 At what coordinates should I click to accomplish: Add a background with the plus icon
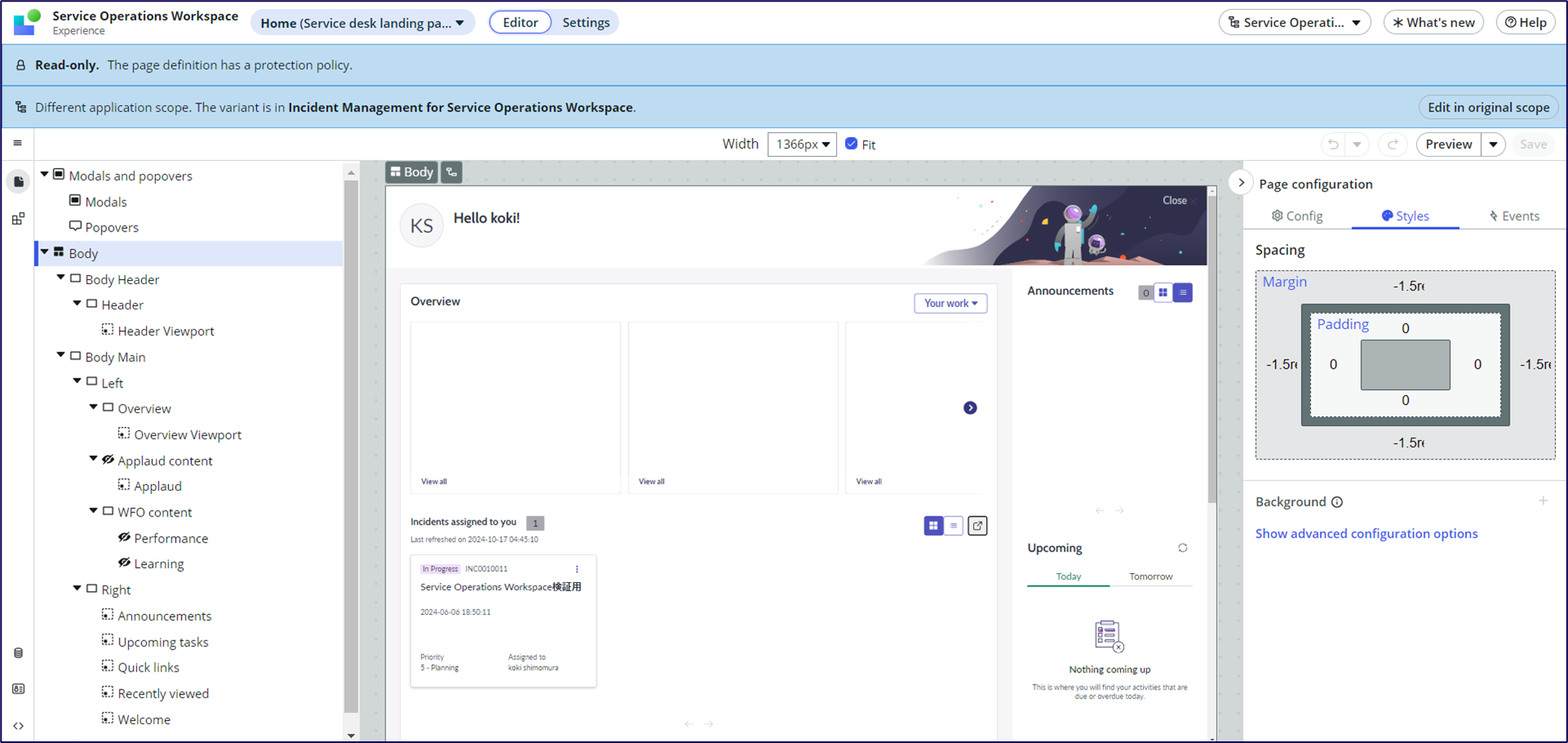[1543, 501]
